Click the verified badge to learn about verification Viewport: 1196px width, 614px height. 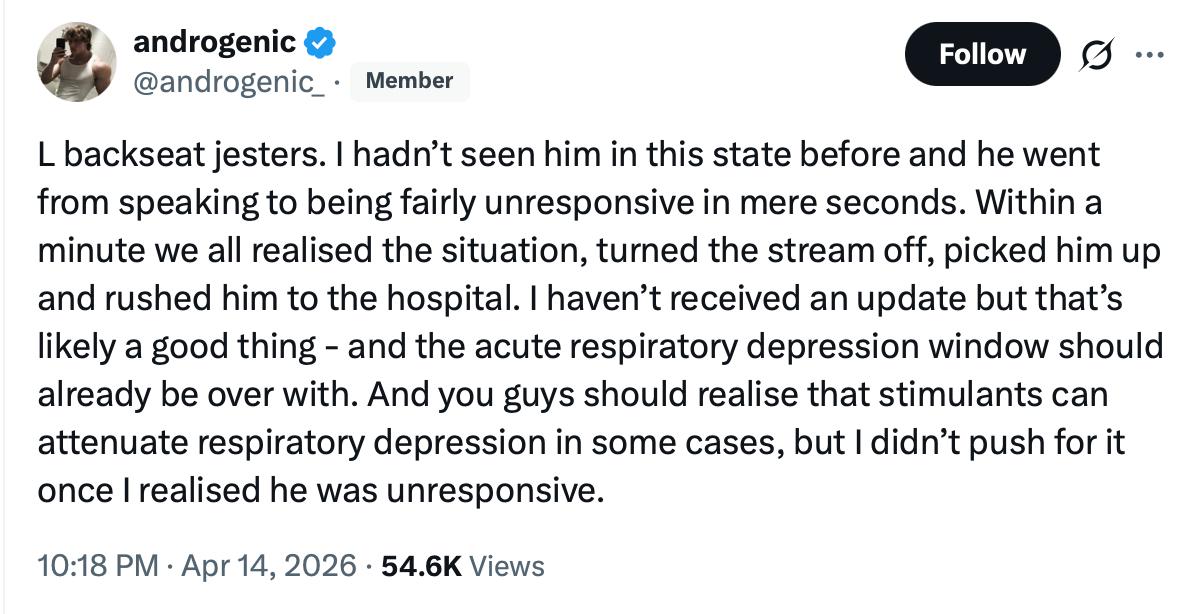pyautogui.click(x=317, y=42)
